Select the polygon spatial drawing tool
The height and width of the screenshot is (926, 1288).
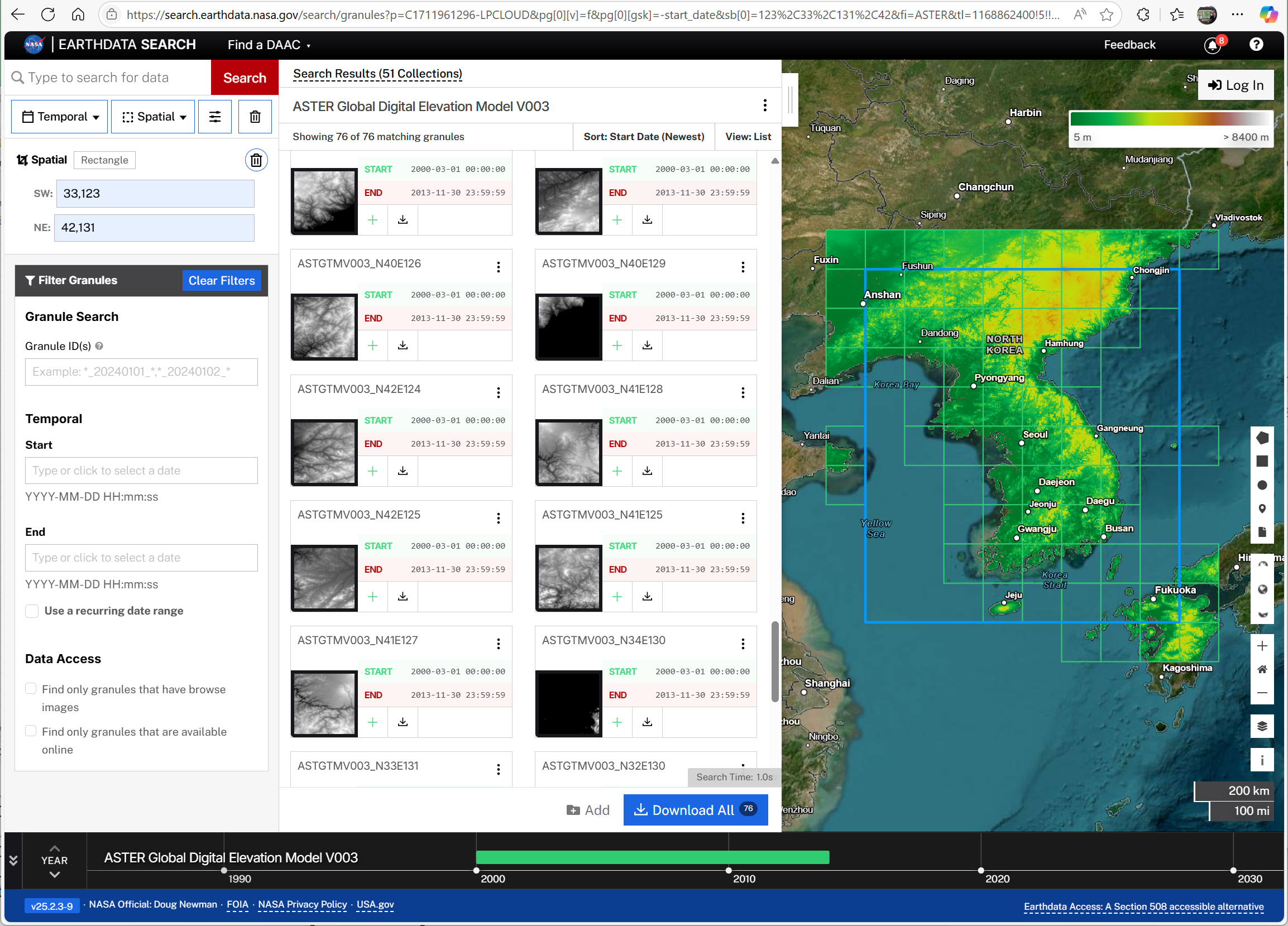(1262, 438)
